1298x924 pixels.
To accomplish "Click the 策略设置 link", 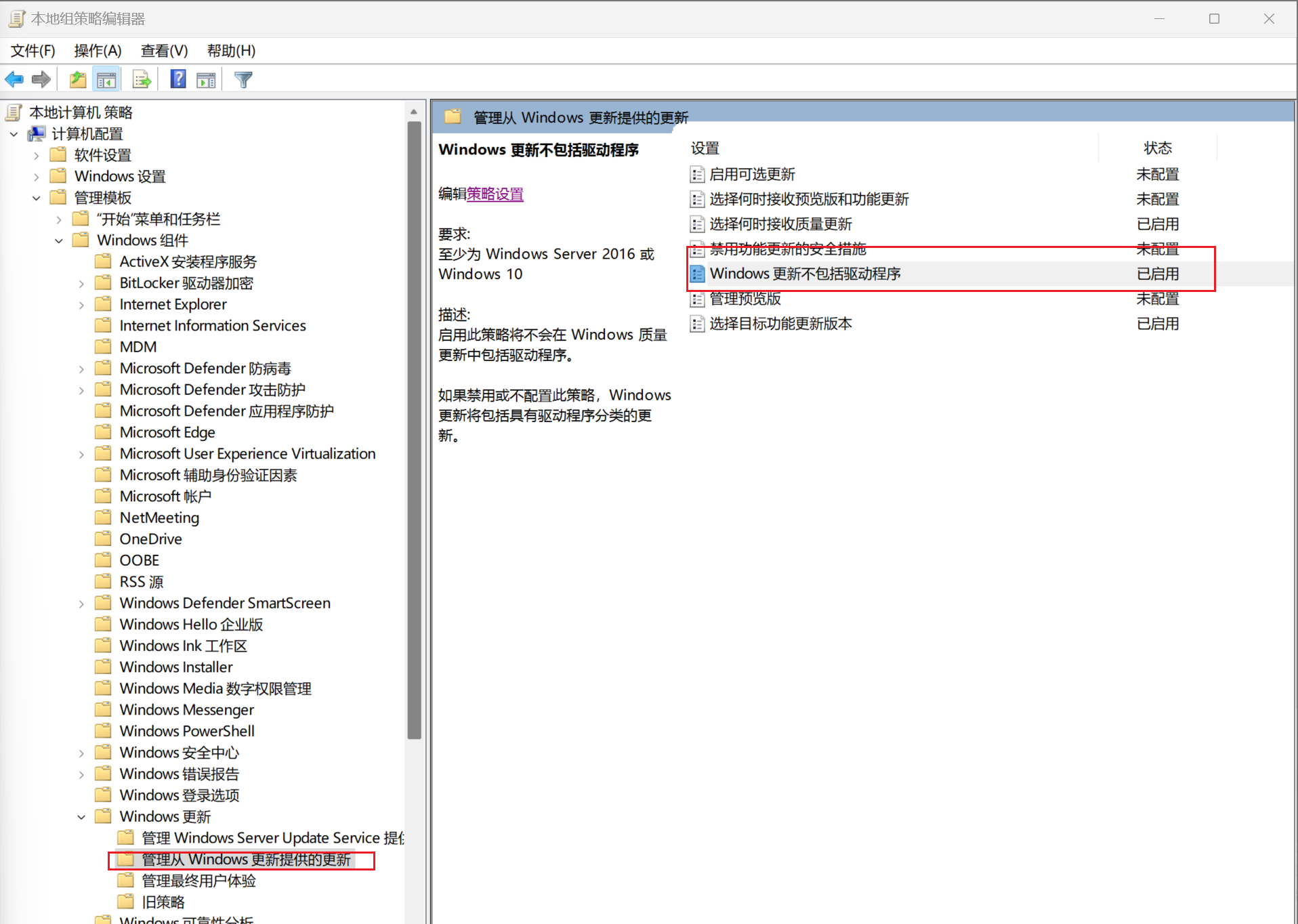I will click(495, 194).
